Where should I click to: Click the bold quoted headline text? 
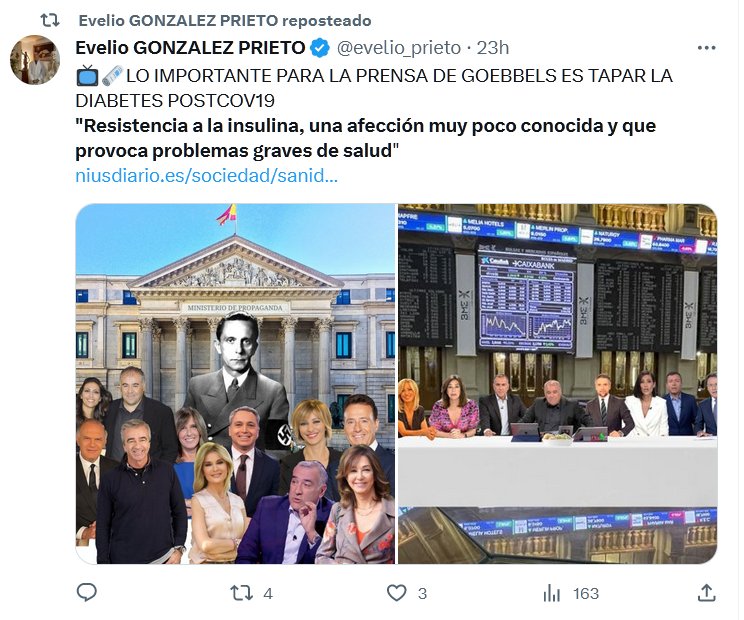(365, 138)
